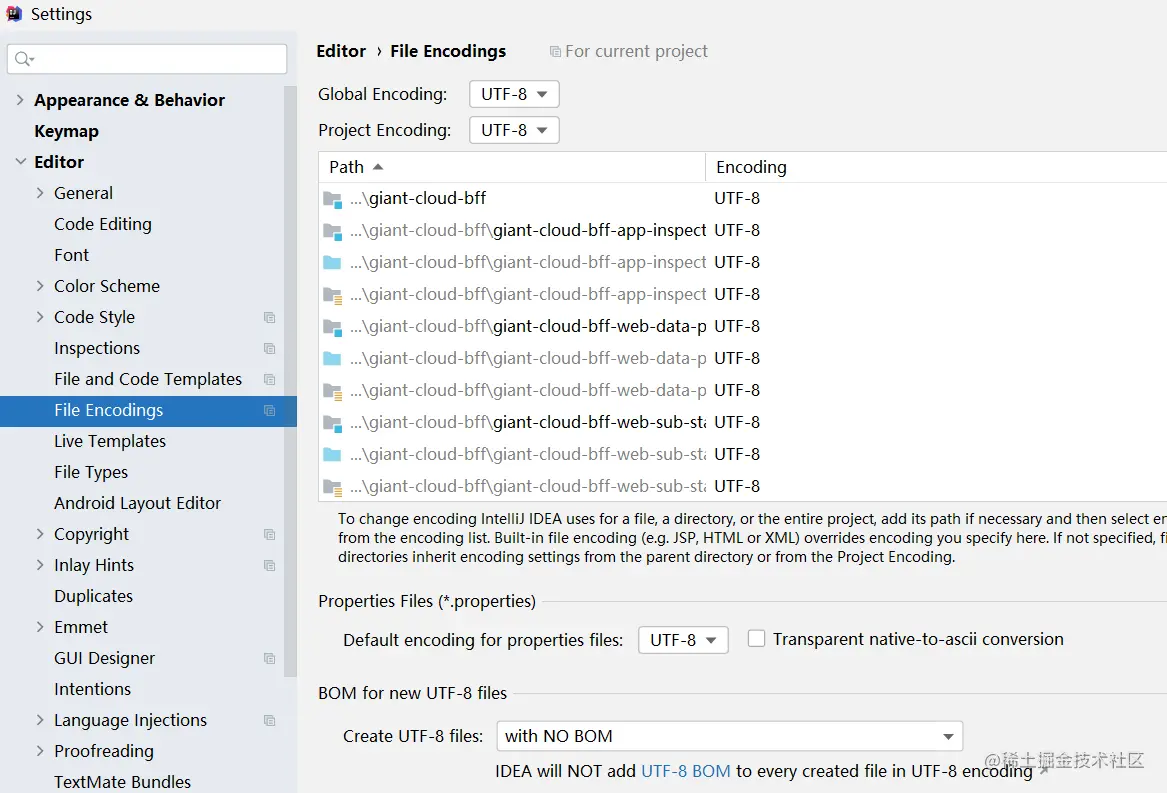
Task: Click the settings tree vertical scrollbar
Action: 290,381
